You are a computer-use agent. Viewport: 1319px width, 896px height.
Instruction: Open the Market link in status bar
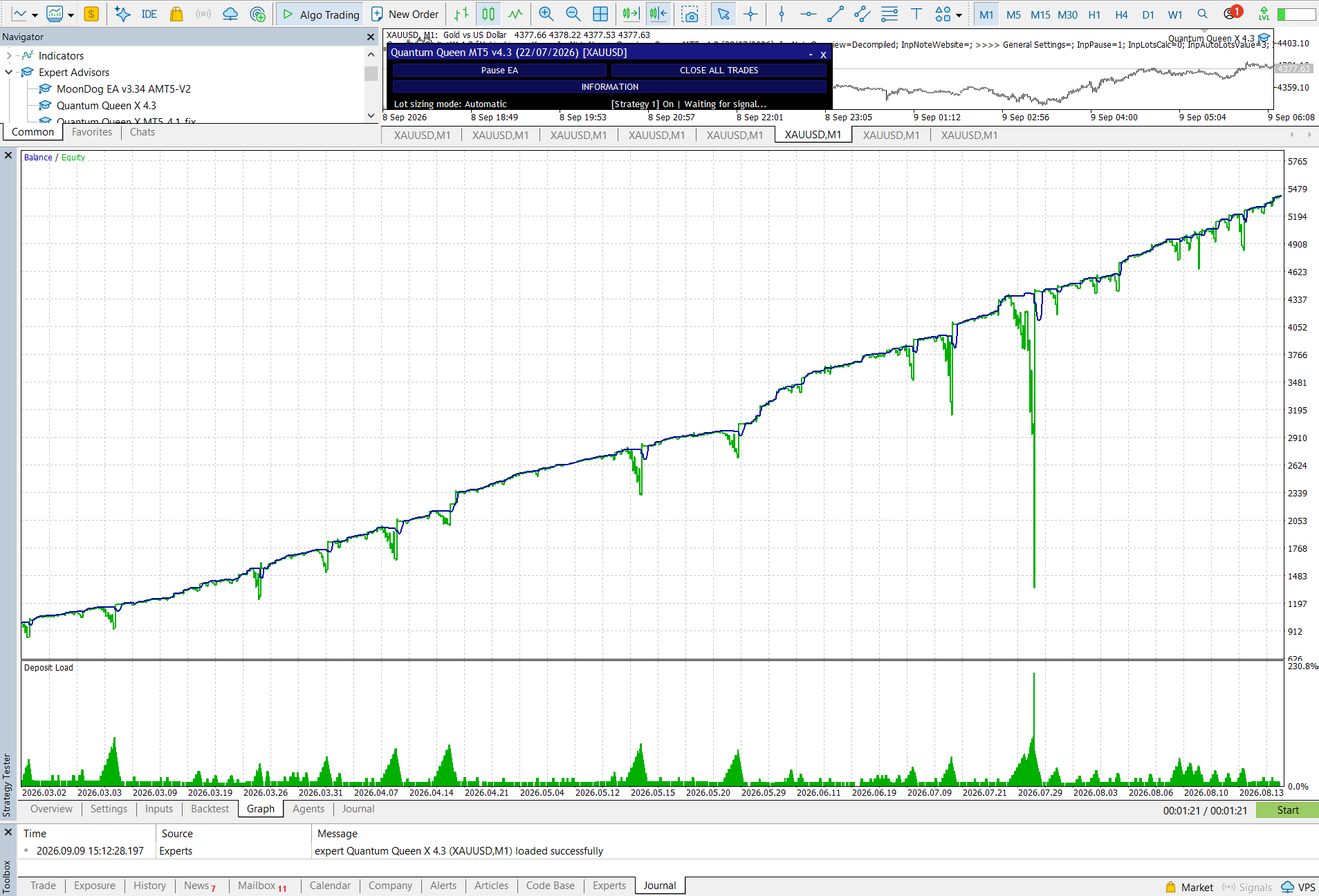point(1190,887)
